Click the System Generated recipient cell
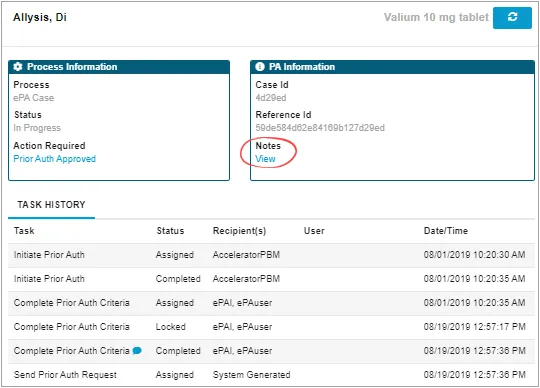540x388 pixels. pyautogui.click(x=251, y=375)
